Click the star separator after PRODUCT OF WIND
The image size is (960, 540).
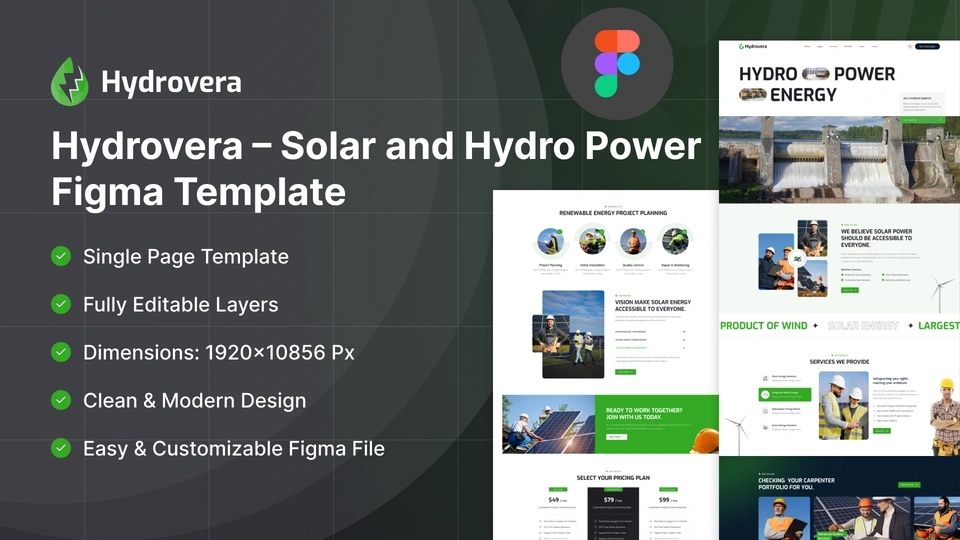[x=815, y=326]
